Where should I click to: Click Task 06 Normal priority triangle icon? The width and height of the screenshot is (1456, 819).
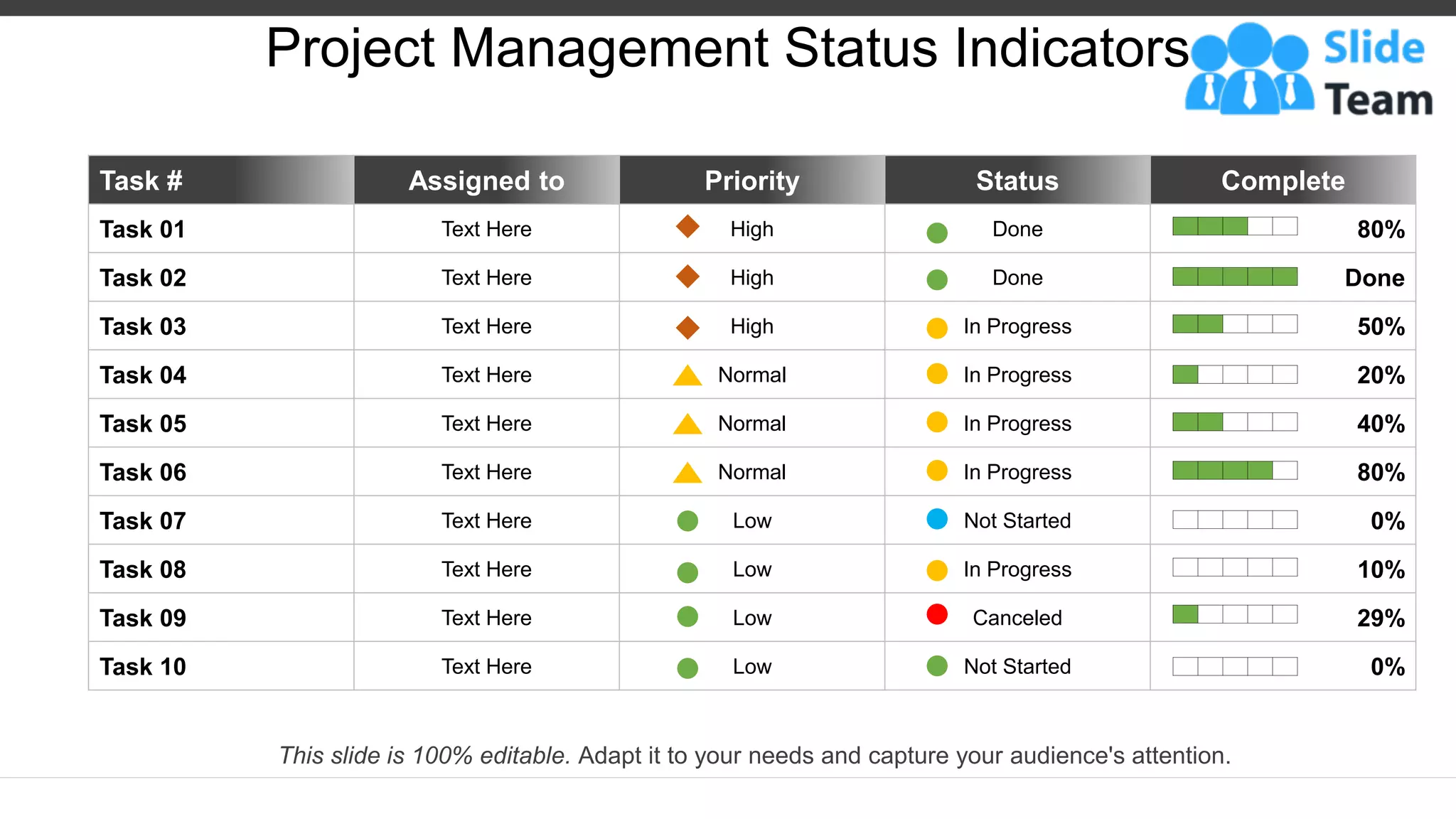687,473
